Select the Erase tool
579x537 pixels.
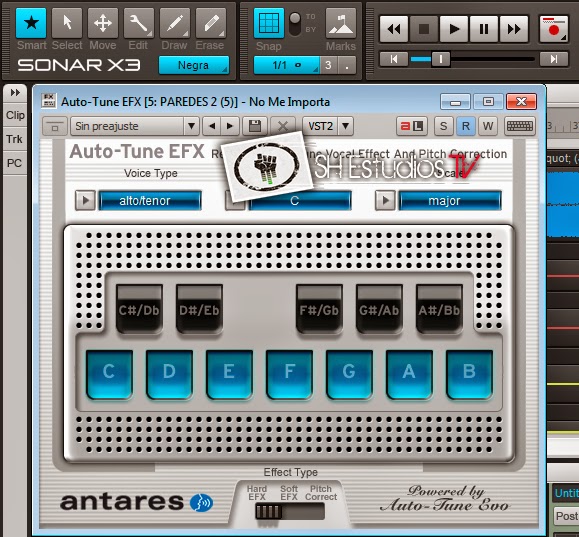(210, 23)
